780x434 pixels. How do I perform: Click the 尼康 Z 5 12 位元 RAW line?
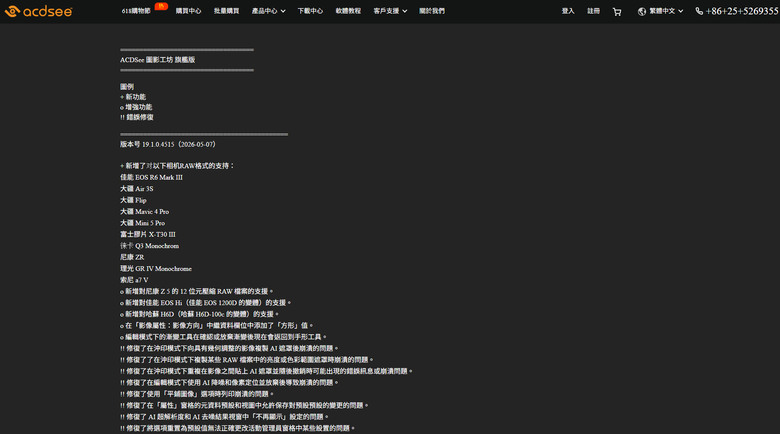[196, 291]
